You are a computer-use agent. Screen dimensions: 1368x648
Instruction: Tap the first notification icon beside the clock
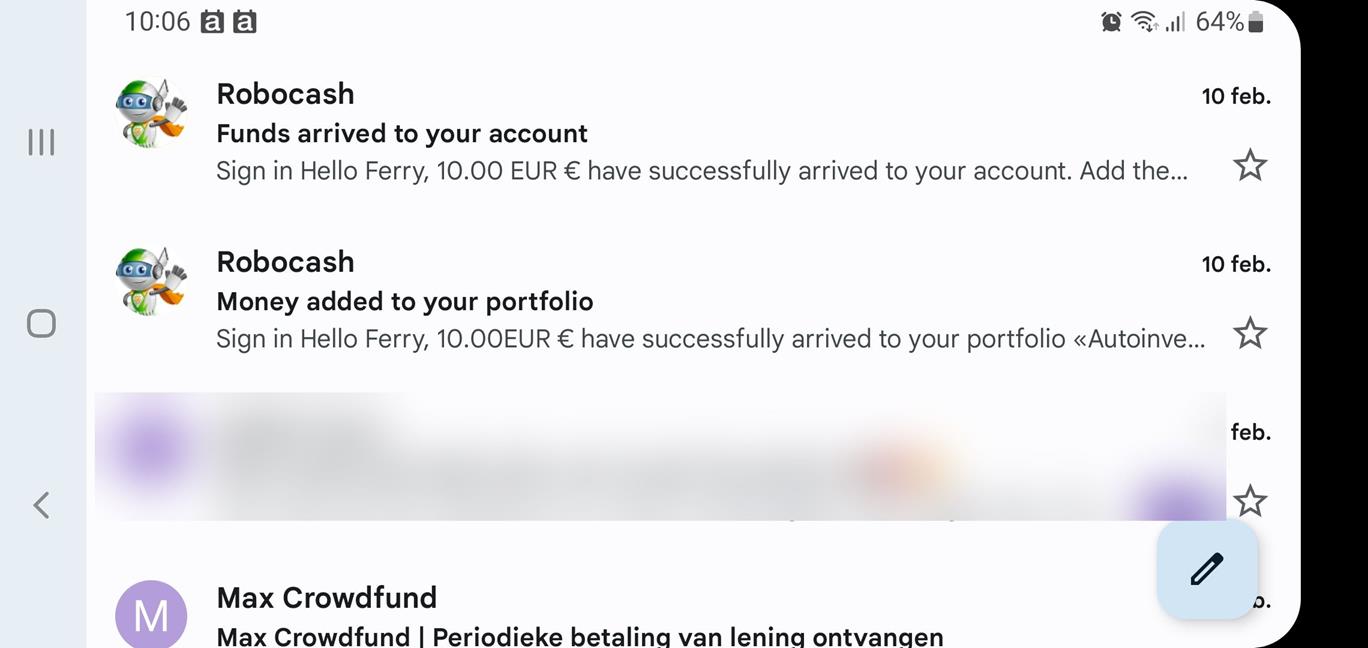(x=212, y=22)
